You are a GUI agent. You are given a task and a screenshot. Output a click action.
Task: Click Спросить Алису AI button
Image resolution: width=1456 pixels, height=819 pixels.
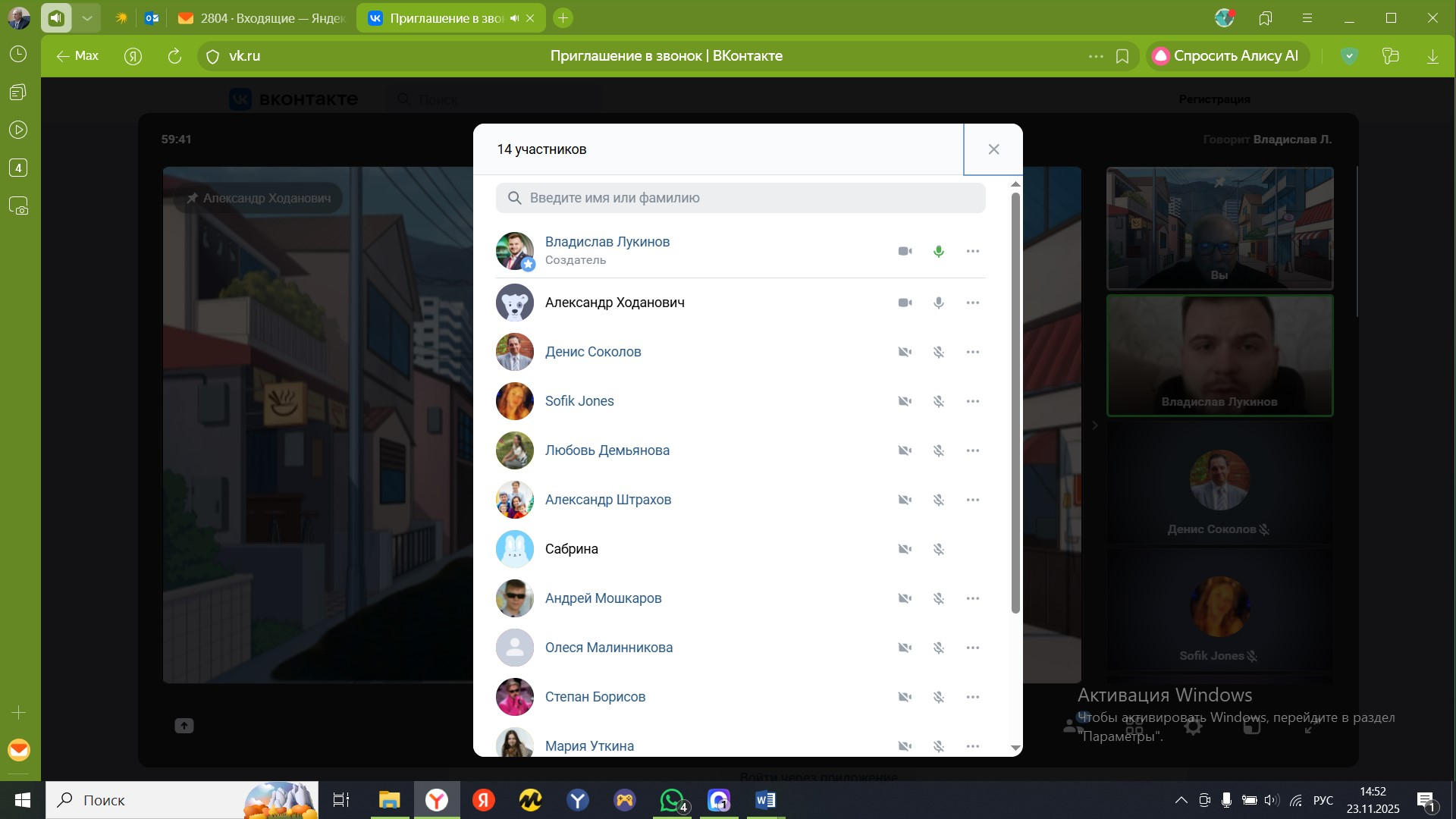pos(1227,56)
